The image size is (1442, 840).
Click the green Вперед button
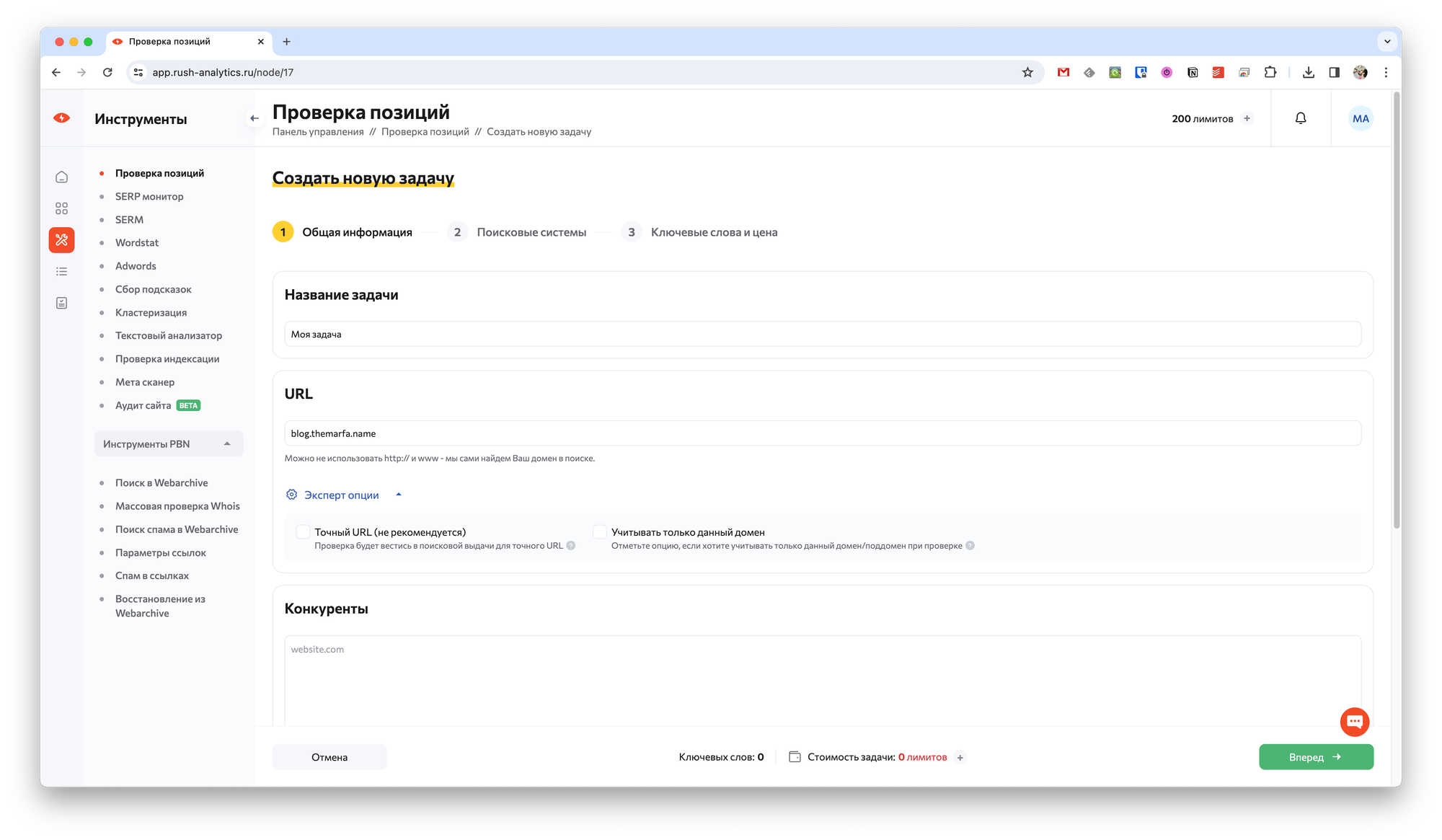1316,757
